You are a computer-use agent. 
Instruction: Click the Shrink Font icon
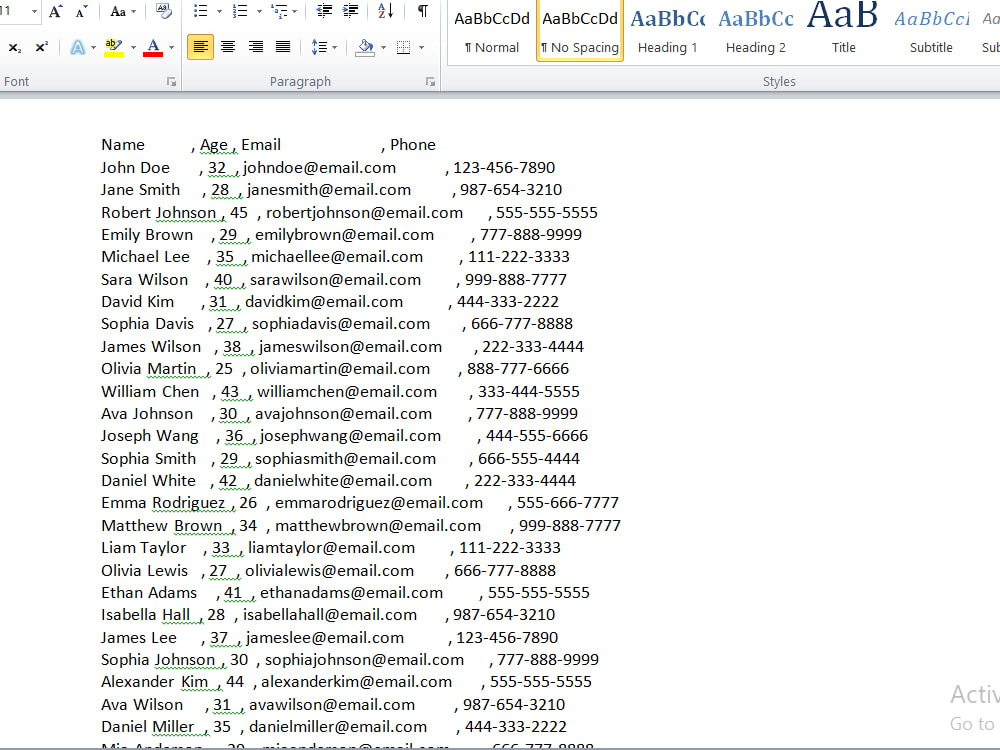[x=82, y=11]
